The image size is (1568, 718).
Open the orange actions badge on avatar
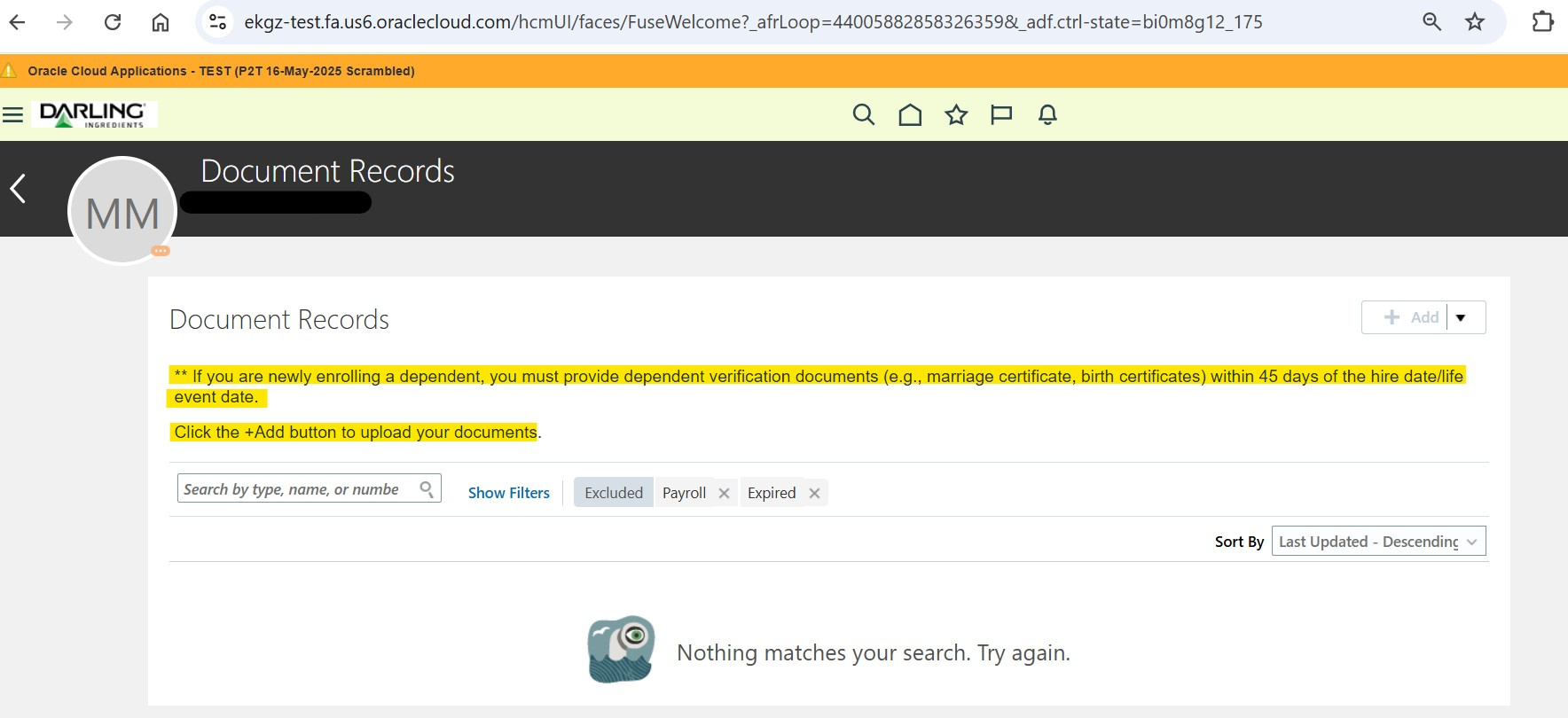coord(161,251)
